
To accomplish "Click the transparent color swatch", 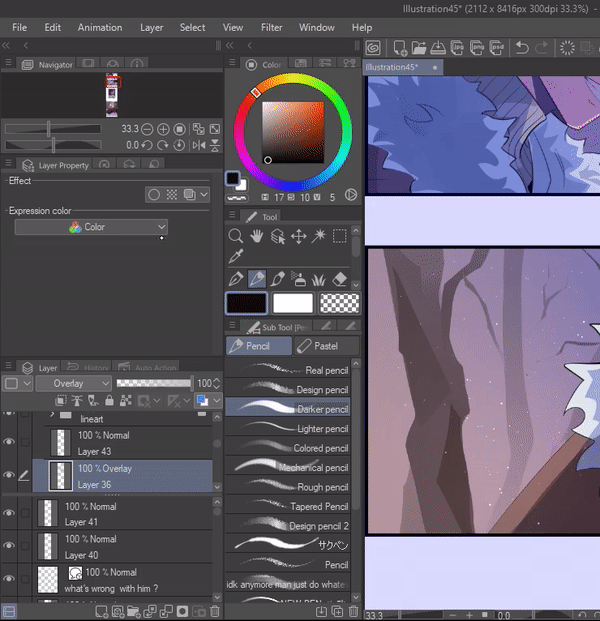I will click(x=341, y=303).
